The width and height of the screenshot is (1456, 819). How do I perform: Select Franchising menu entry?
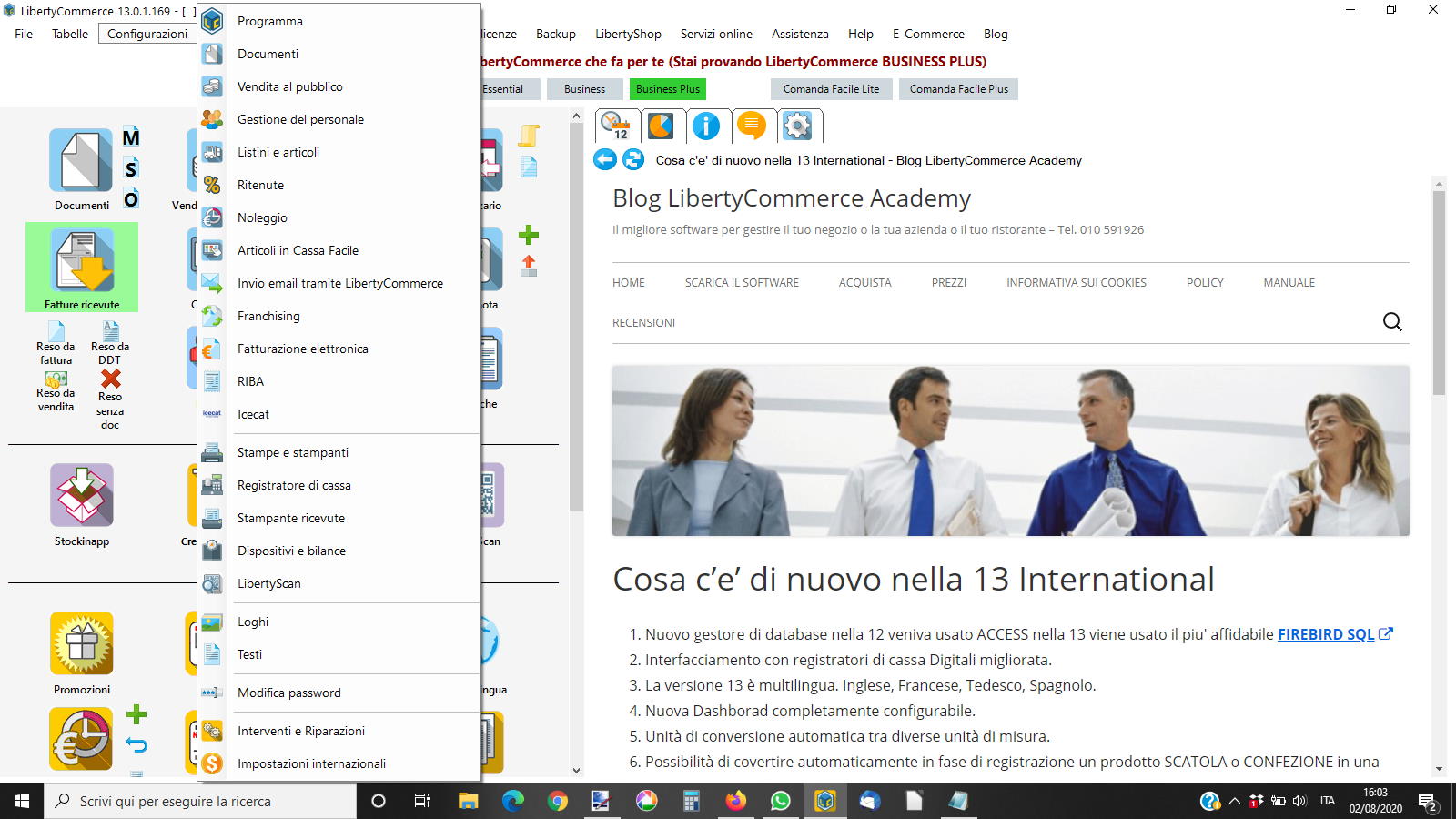click(339, 316)
